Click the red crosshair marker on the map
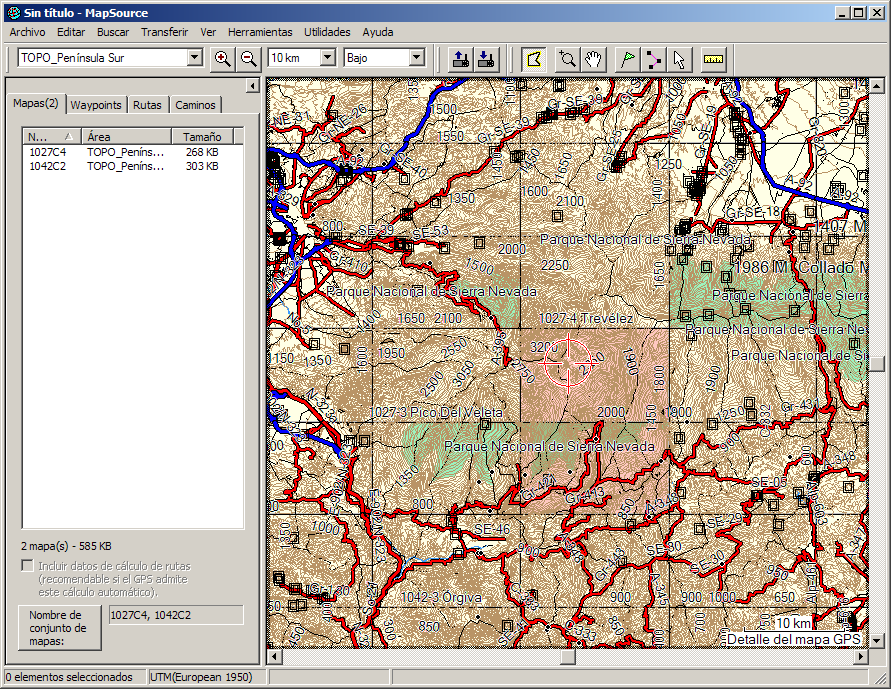This screenshot has height=689, width=891. tap(568, 362)
